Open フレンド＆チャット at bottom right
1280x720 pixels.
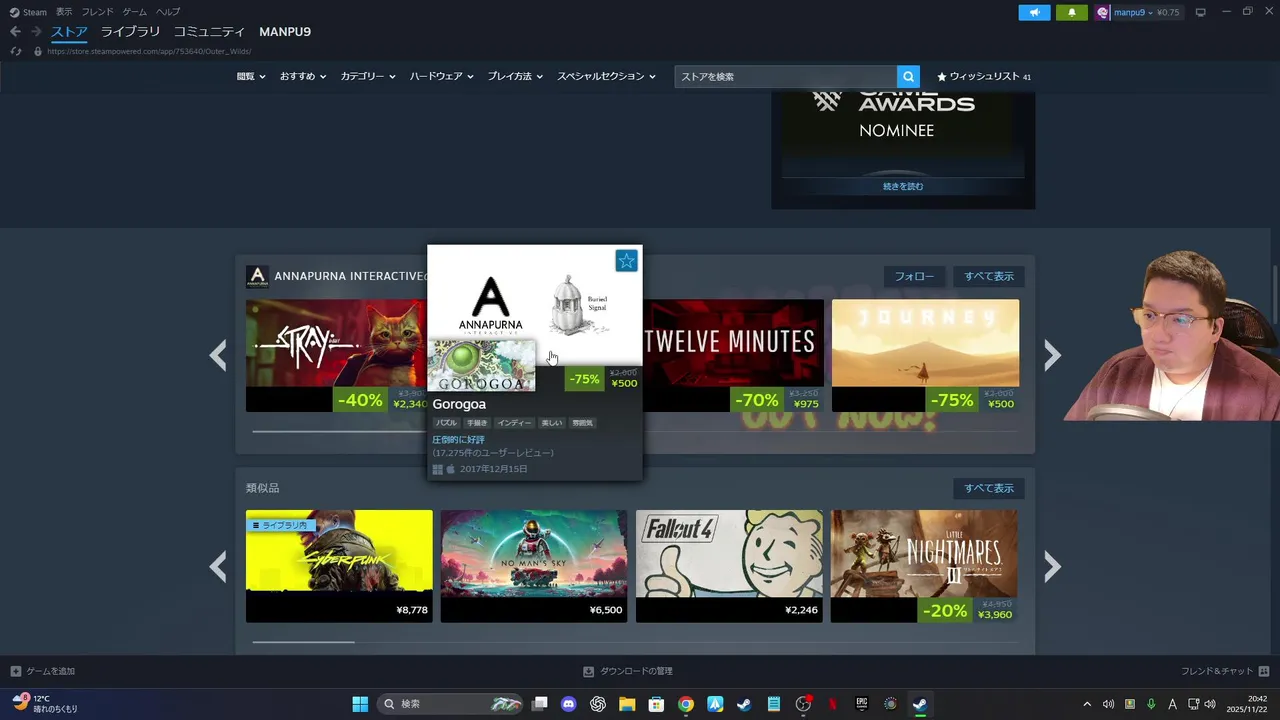coord(1225,671)
